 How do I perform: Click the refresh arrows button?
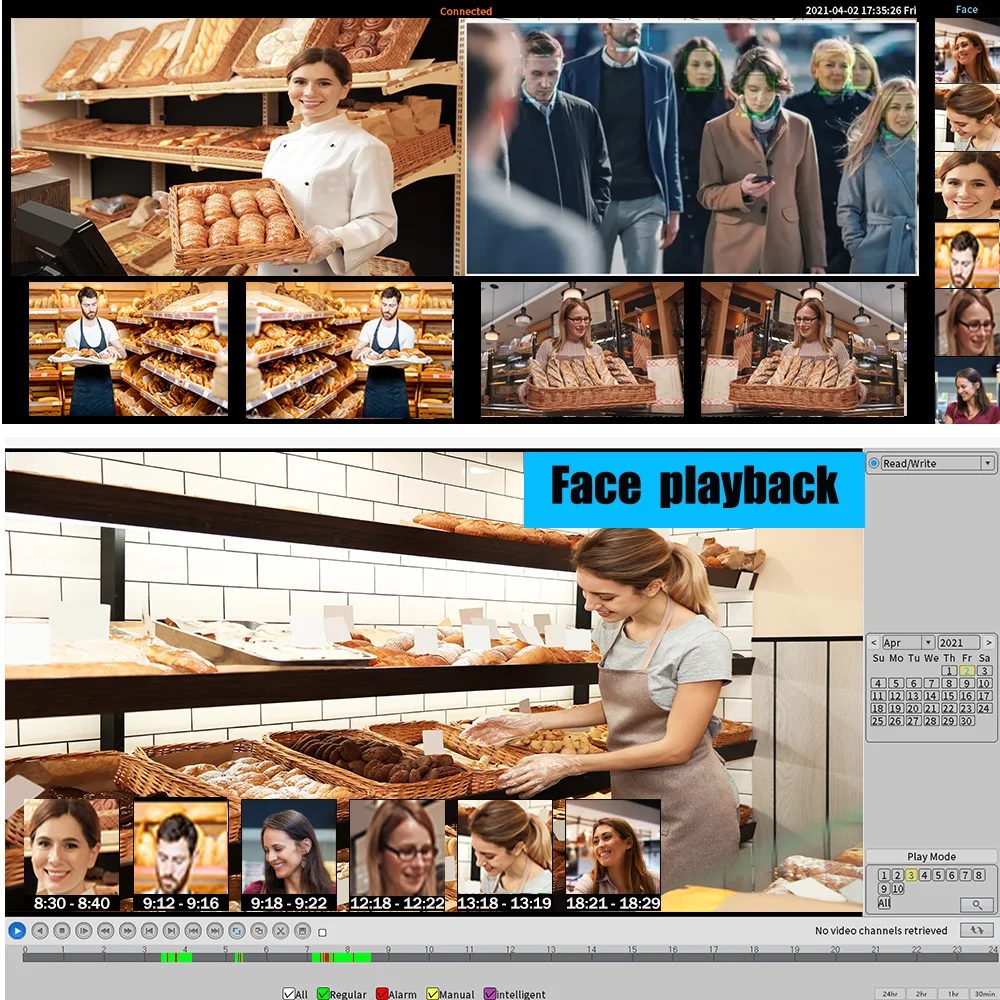coord(976,930)
